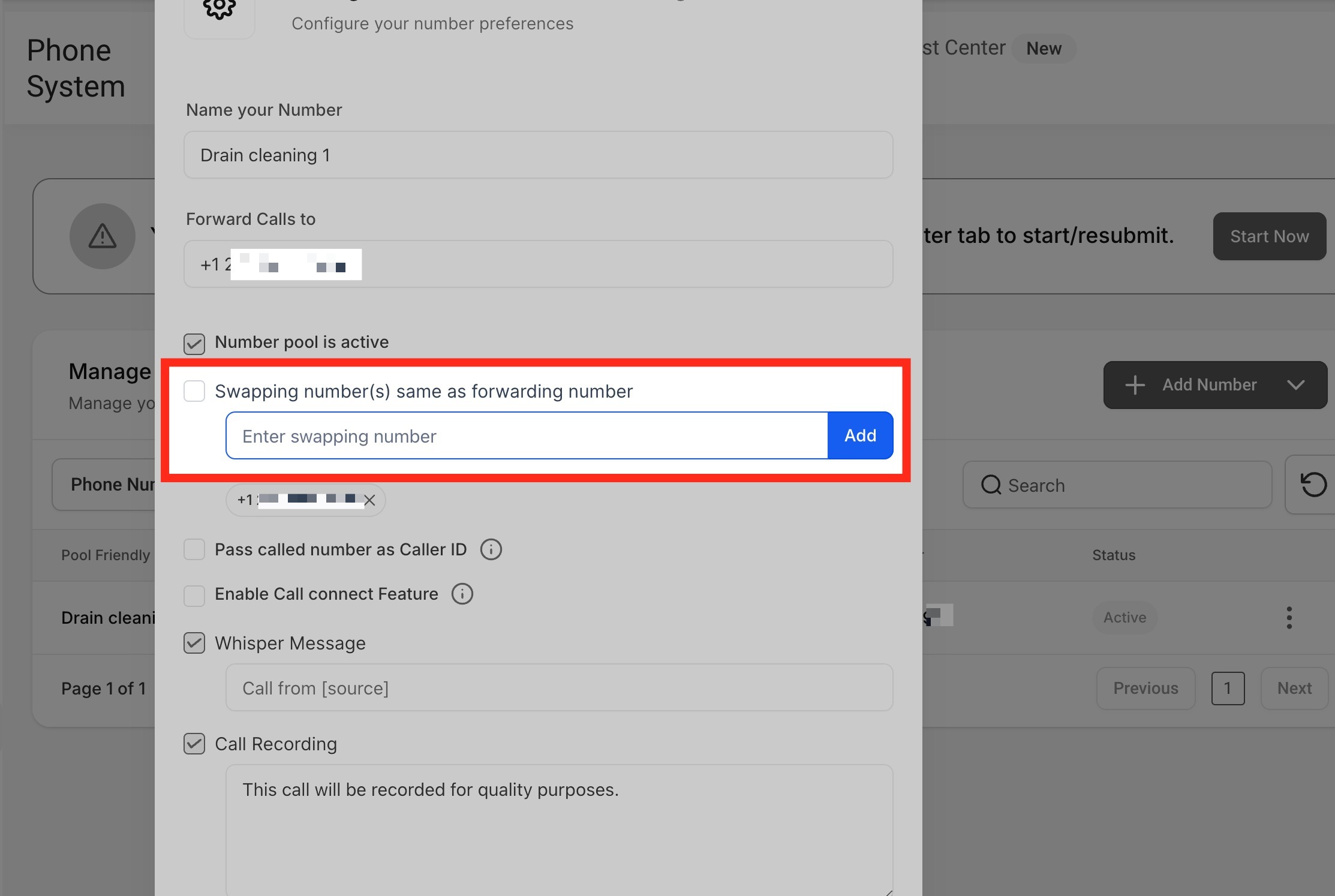1335x896 pixels.
Task: Click the plus icon on Add Number
Action: [x=1135, y=385]
